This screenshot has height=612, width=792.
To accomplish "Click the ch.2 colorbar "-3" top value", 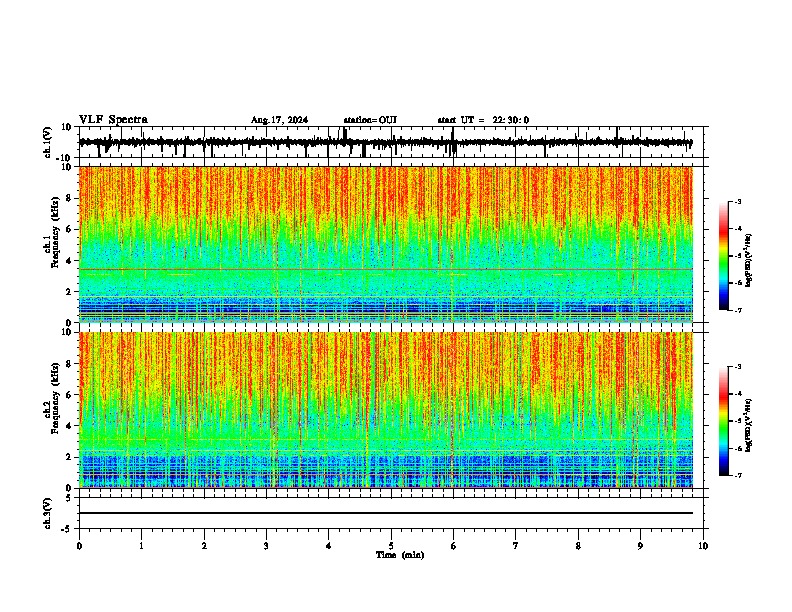I will point(738,367).
